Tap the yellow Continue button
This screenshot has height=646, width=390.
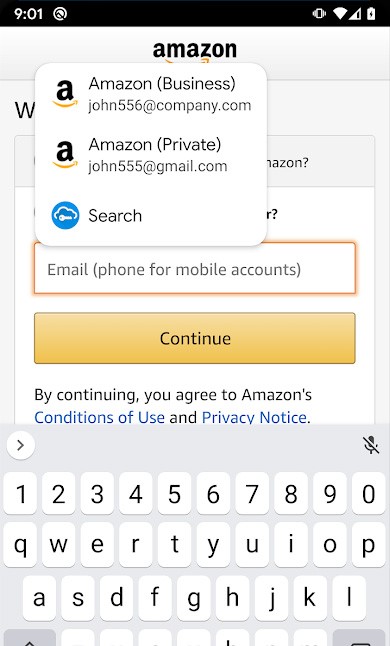click(x=195, y=338)
